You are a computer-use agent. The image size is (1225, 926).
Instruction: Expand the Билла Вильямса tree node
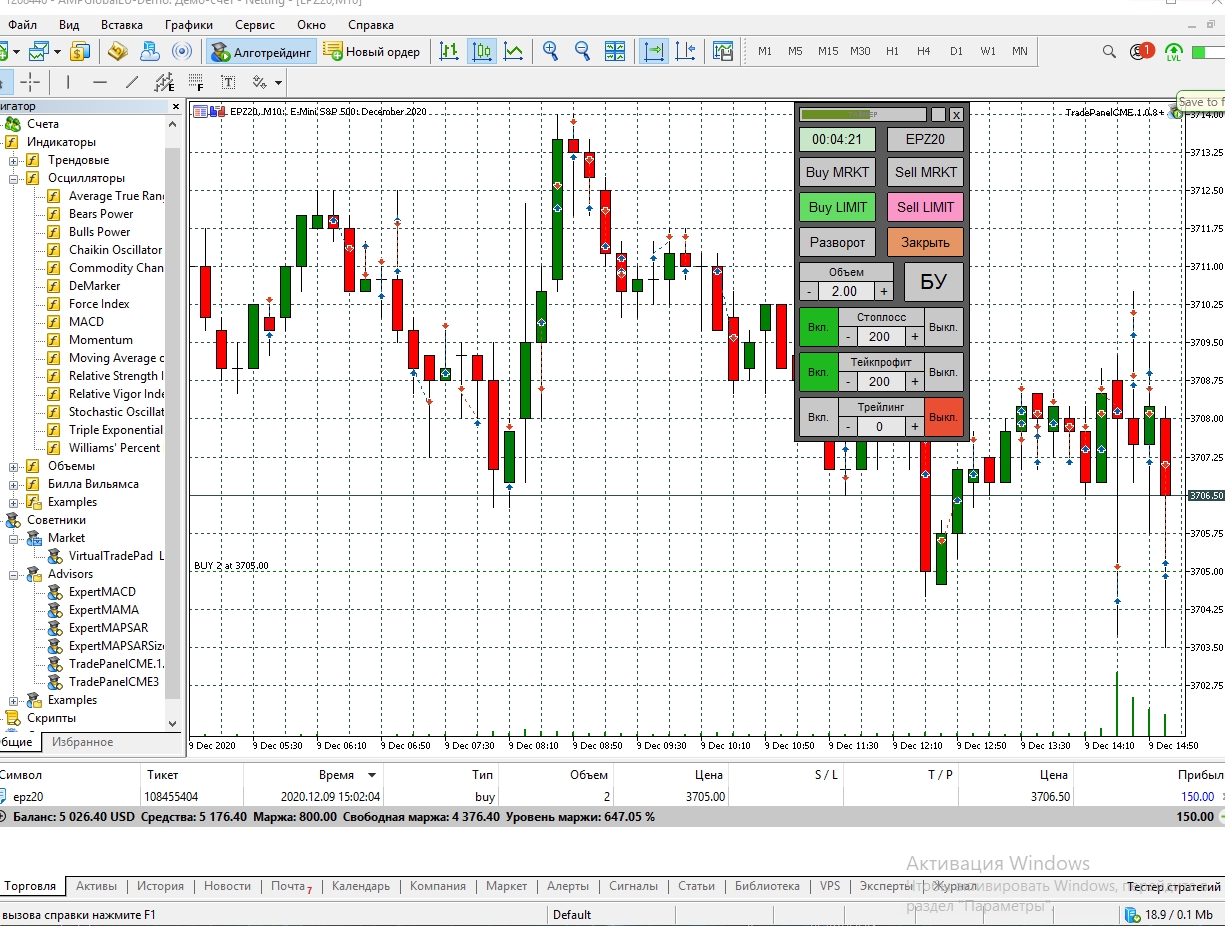(13, 484)
